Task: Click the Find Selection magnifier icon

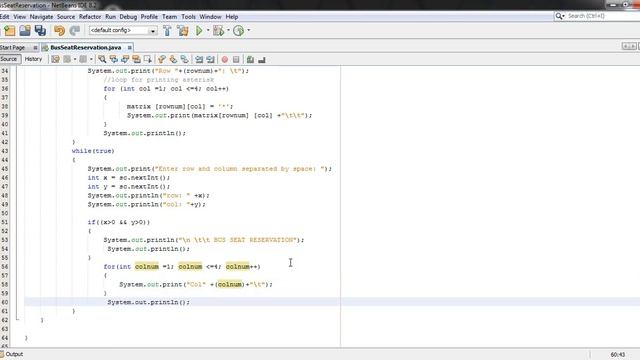Action: coord(102,60)
